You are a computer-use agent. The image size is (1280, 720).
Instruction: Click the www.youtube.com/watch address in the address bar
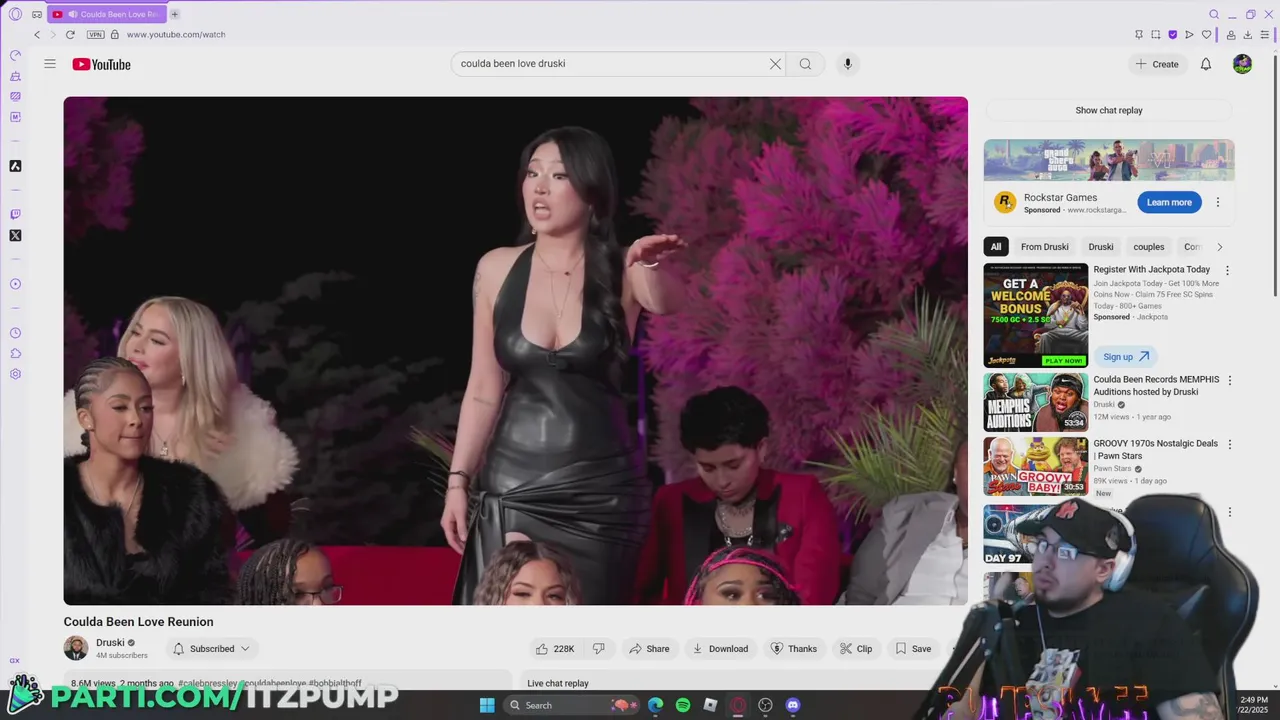click(x=176, y=34)
